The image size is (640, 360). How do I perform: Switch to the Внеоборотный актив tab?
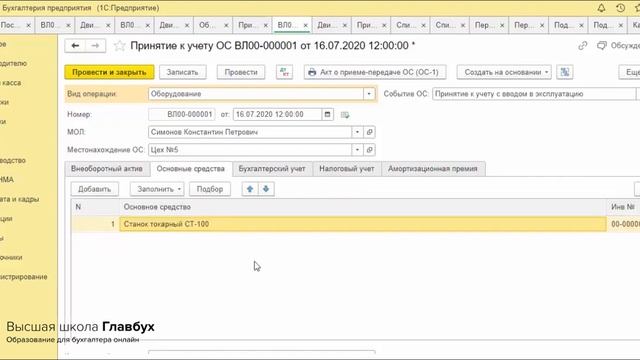click(107, 169)
